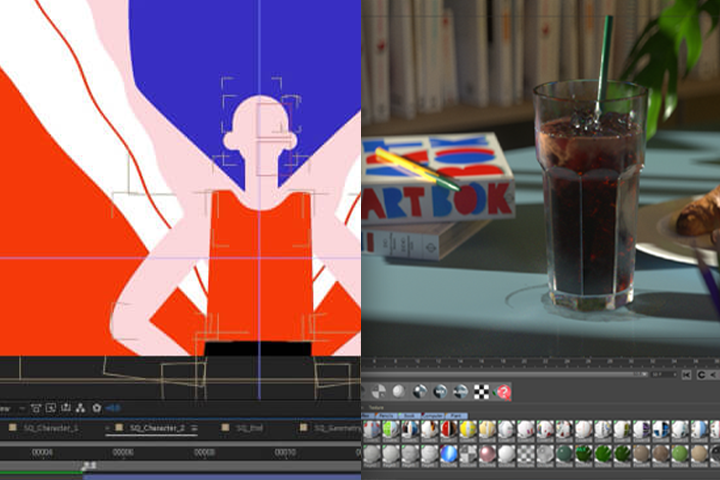Viewport: 720px width, 480px height.
Task: Click the third dark sphere icon before the checkerboard
Action: 461,391
